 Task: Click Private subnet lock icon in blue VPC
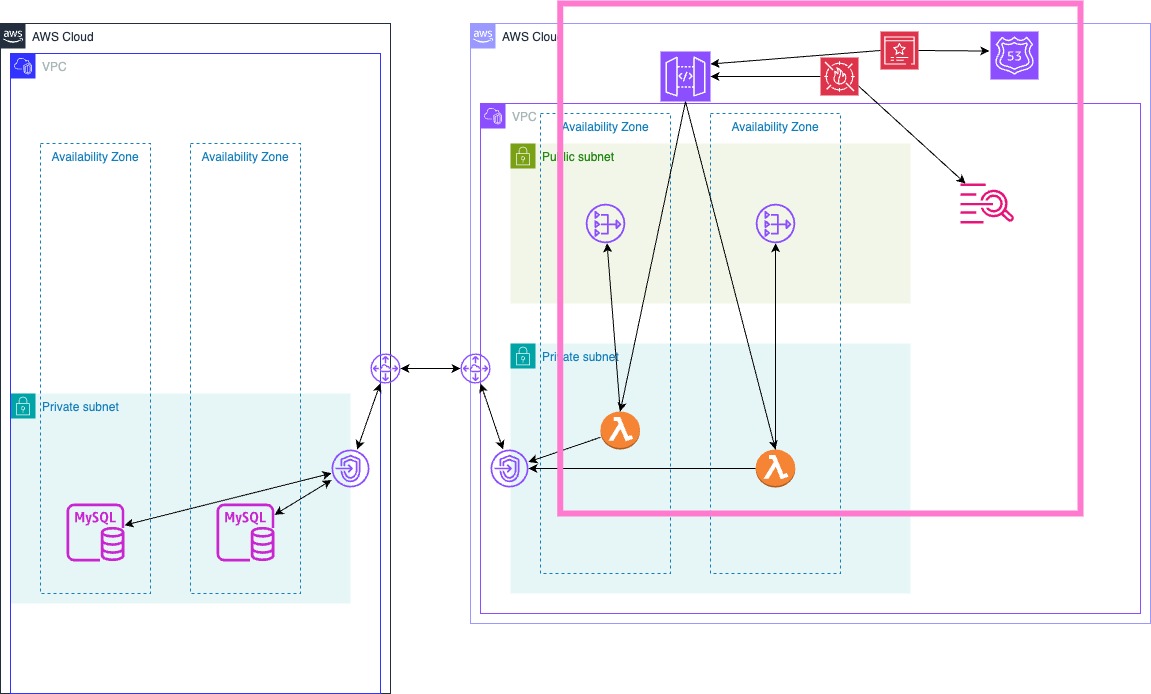[x=23, y=406]
